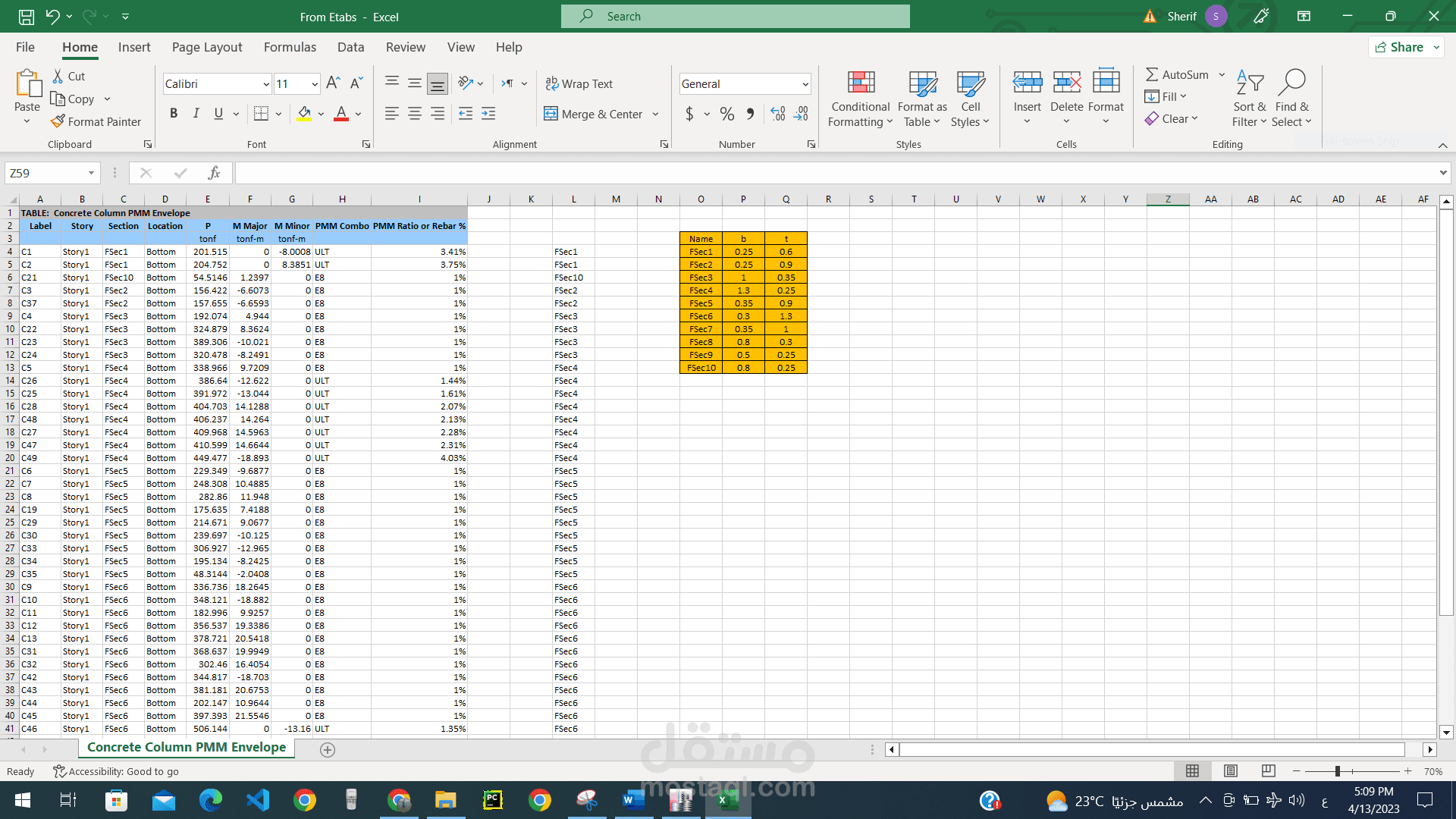Toggle Wrap Text on selected cells
The height and width of the screenshot is (819, 1456).
[579, 83]
